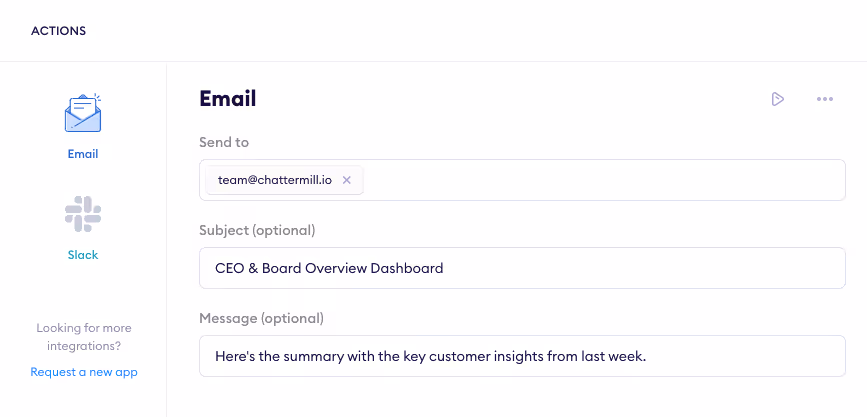Click end of the Message text after 'week.'
Viewport: 867px width, 417px height.
pos(650,356)
